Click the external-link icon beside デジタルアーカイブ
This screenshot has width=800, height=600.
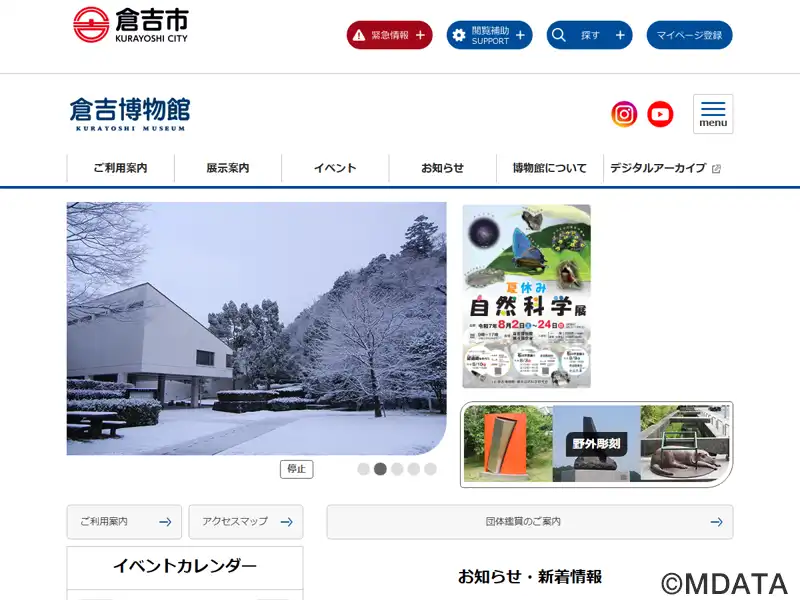click(716, 169)
